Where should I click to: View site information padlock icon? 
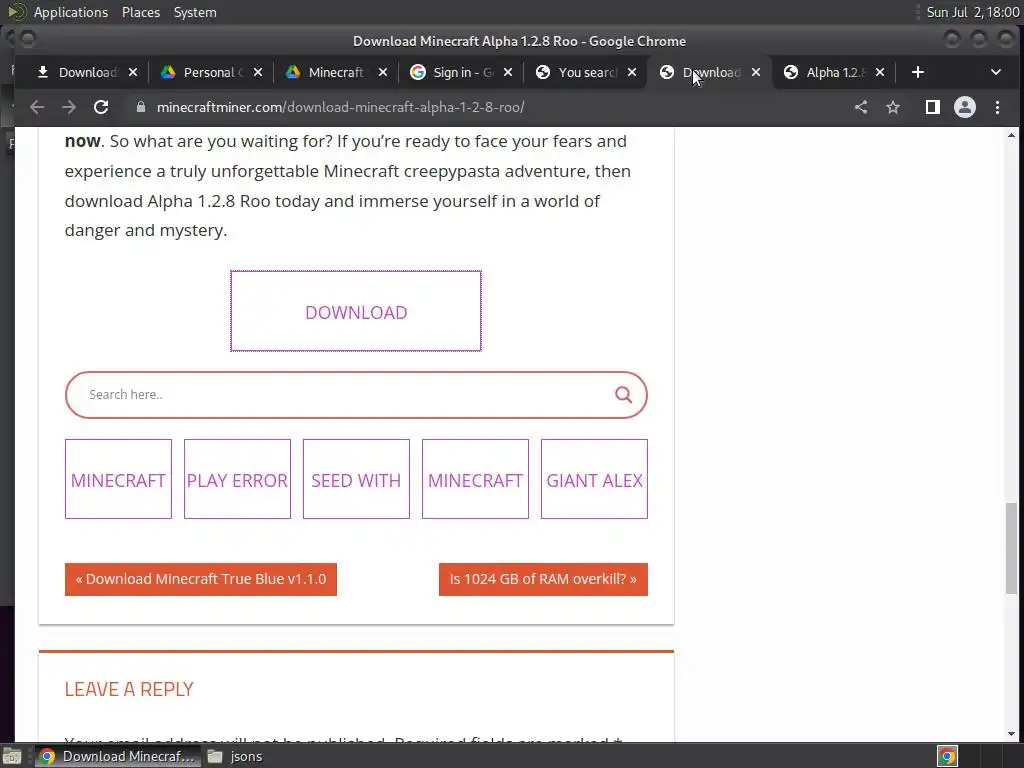tap(140, 107)
